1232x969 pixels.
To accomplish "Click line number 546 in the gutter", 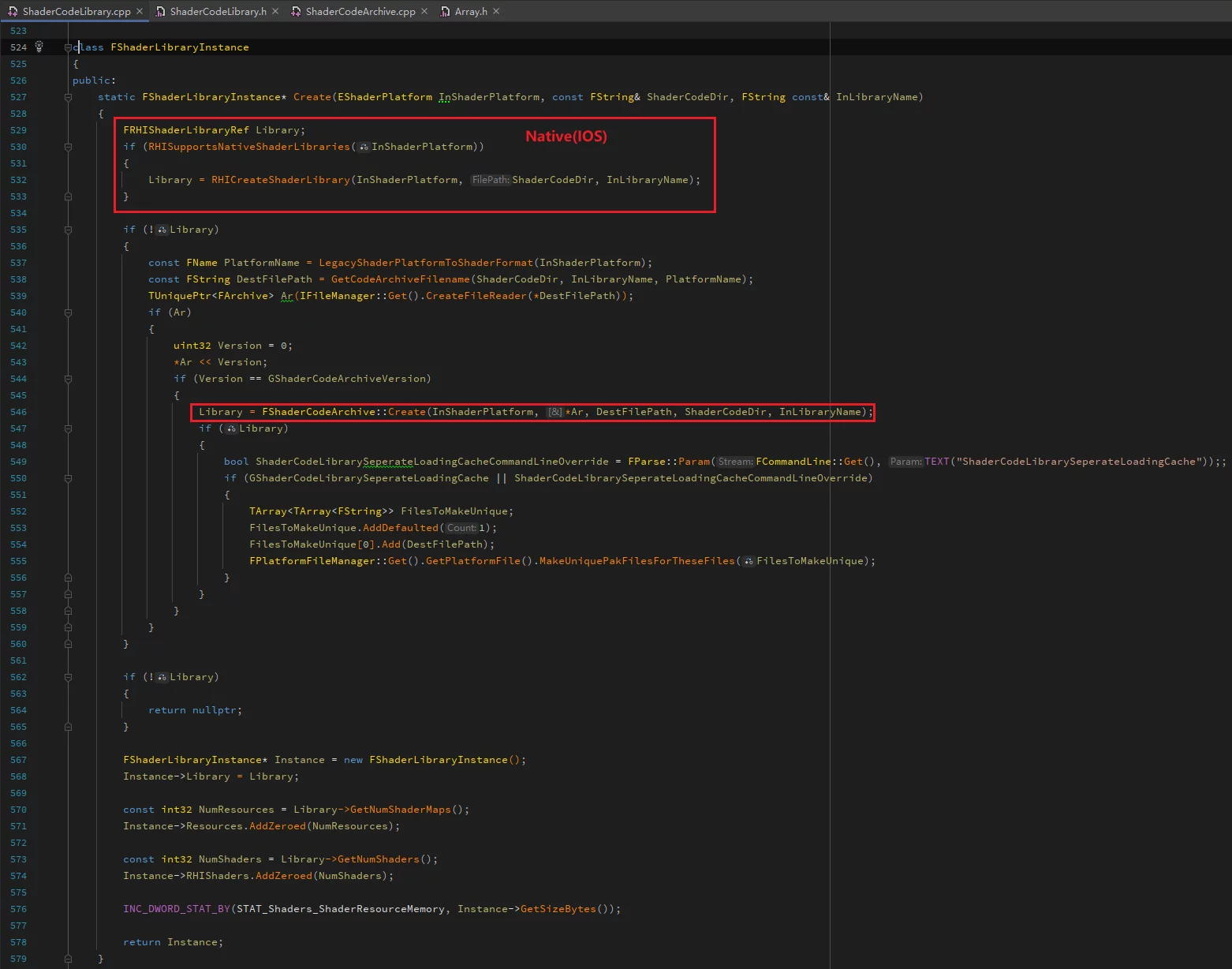I will [x=18, y=412].
